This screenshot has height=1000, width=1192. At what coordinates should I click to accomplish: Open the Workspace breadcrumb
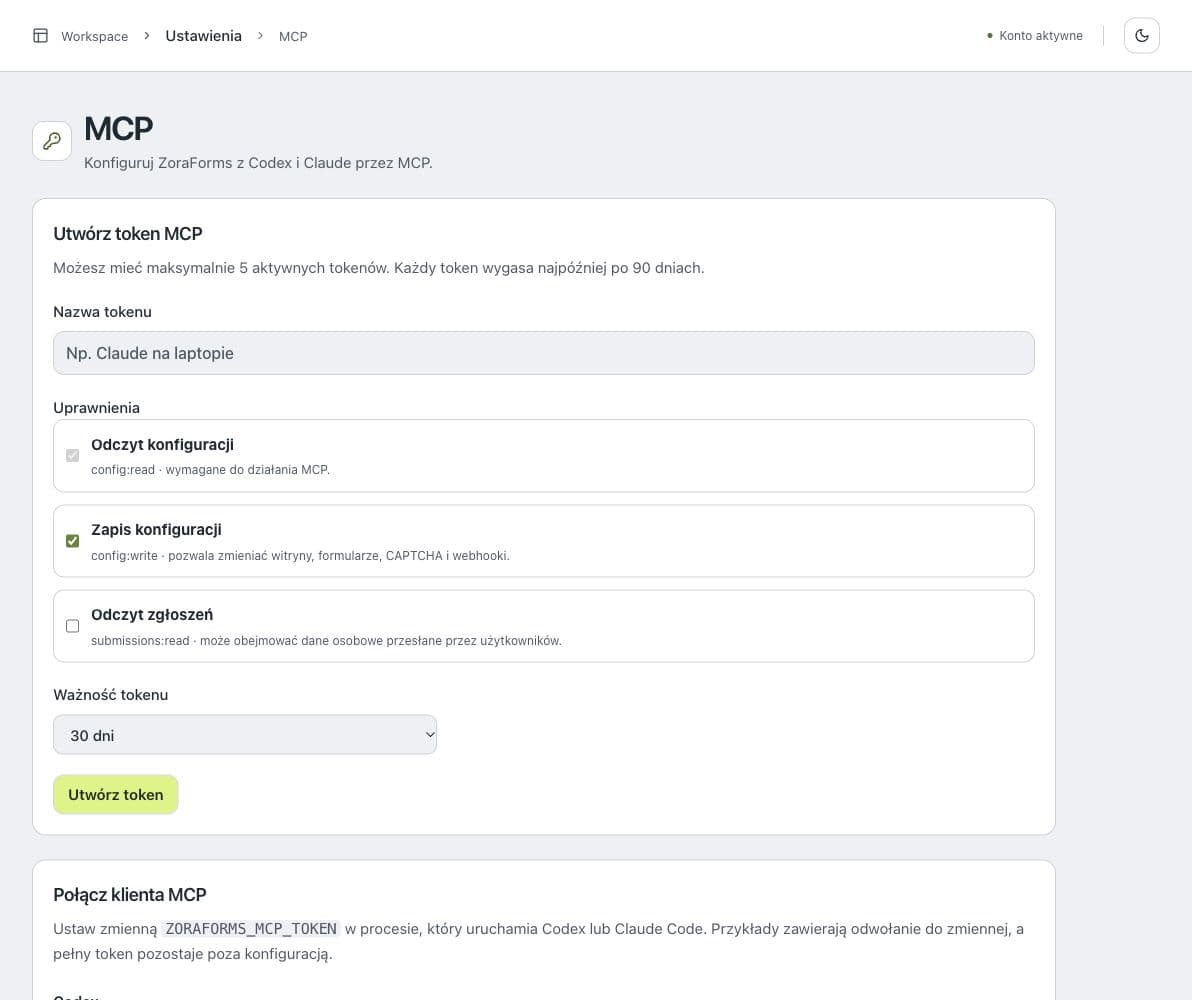(94, 37)
